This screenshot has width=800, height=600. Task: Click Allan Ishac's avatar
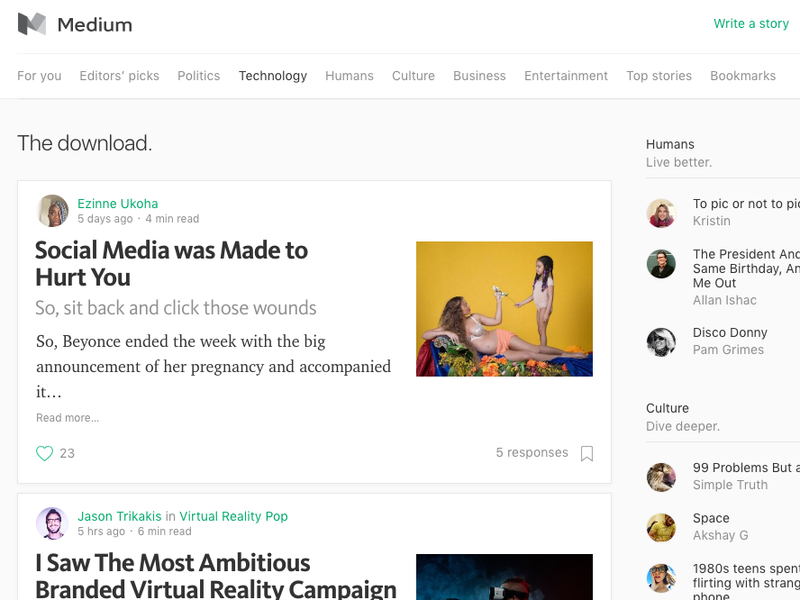(x=661, y=264)
